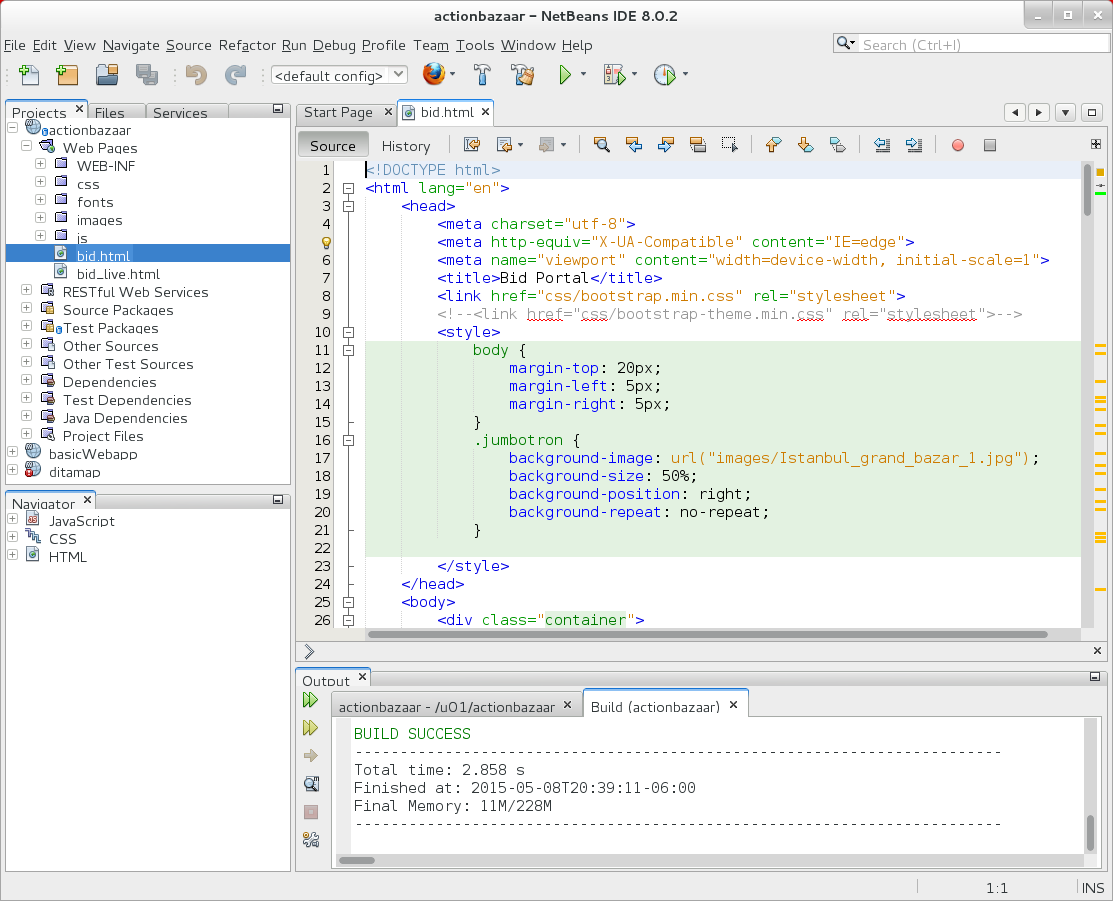Switch to the History view of bid.html

tap(406, 145)
